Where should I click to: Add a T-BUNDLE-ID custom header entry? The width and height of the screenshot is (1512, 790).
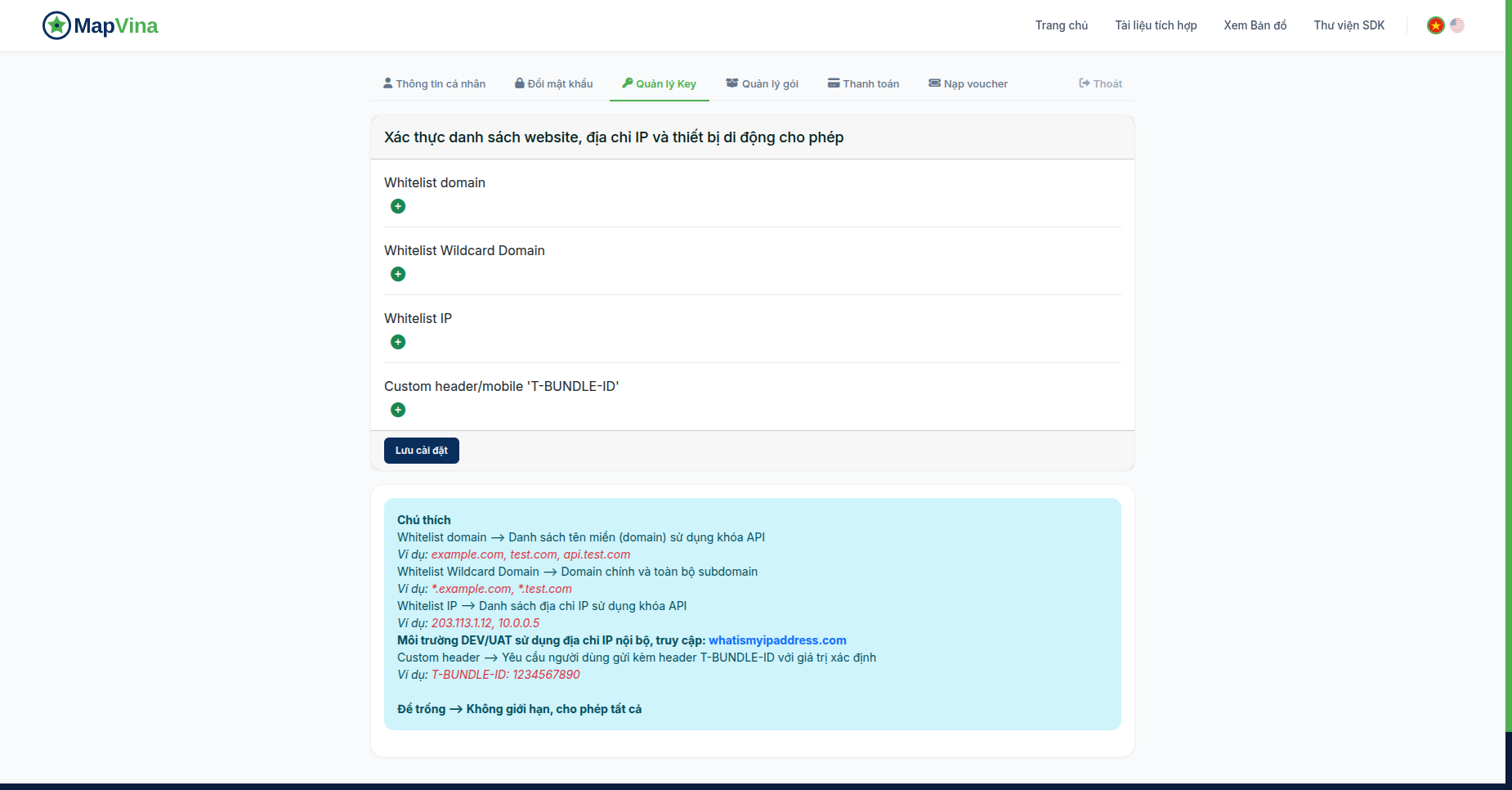pos(398,410)
